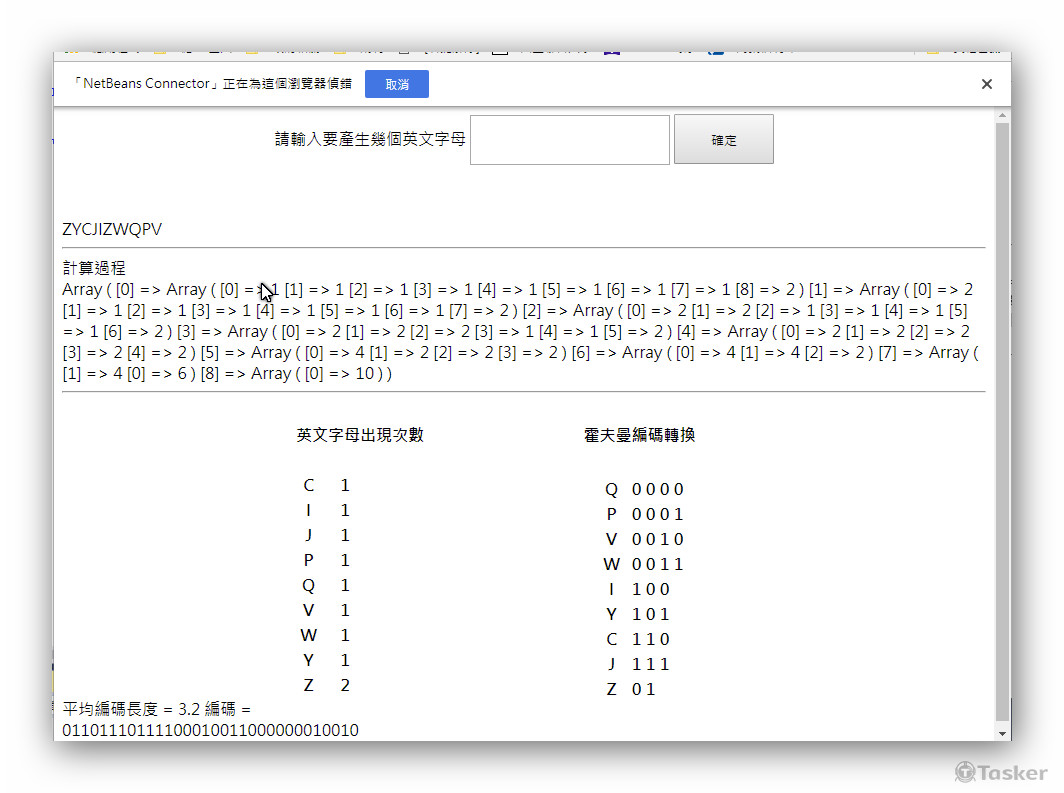Click the Huffman code 0000 for Q

(657, 489)
